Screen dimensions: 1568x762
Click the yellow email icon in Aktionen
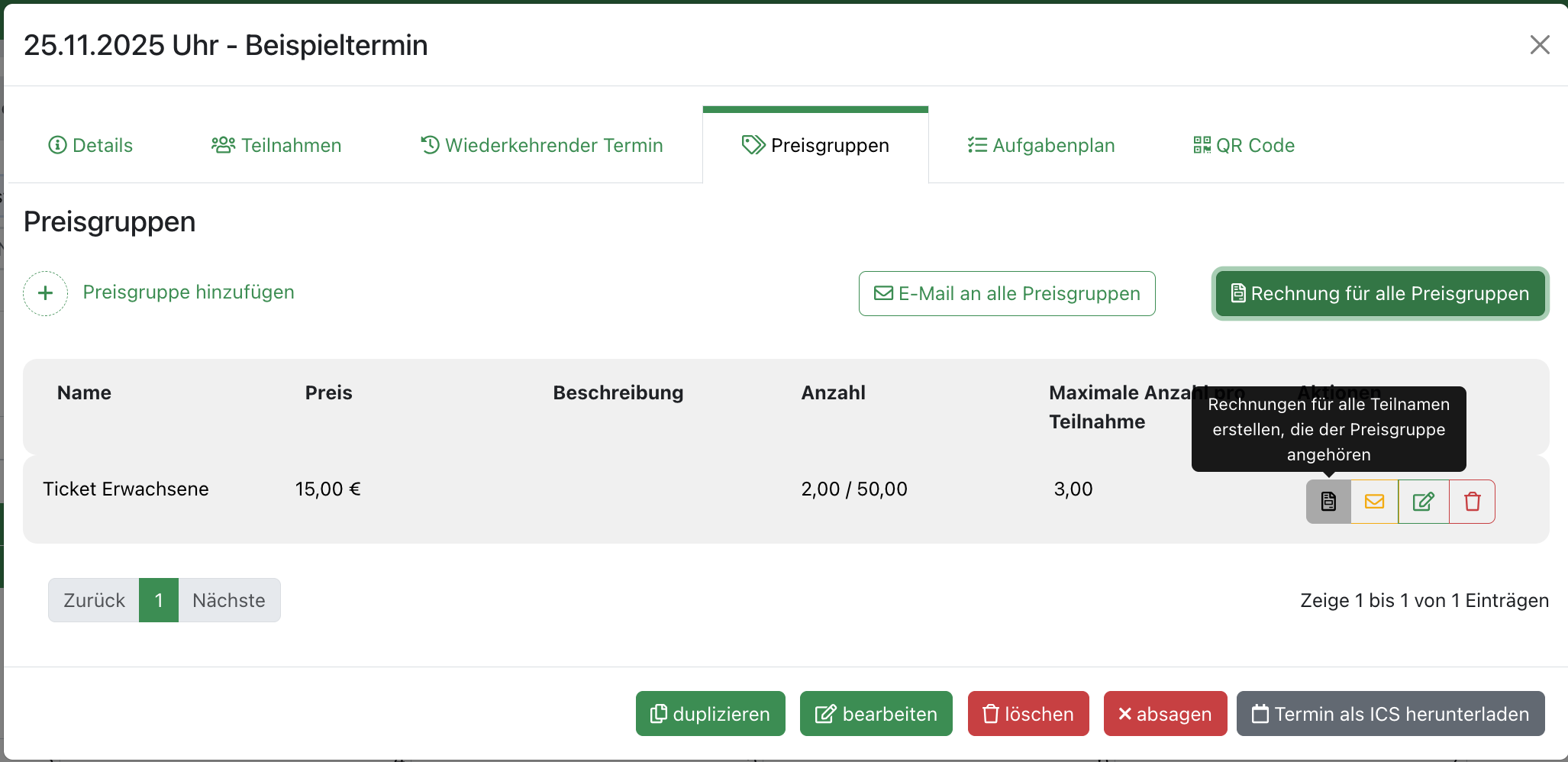(1374, 502)
